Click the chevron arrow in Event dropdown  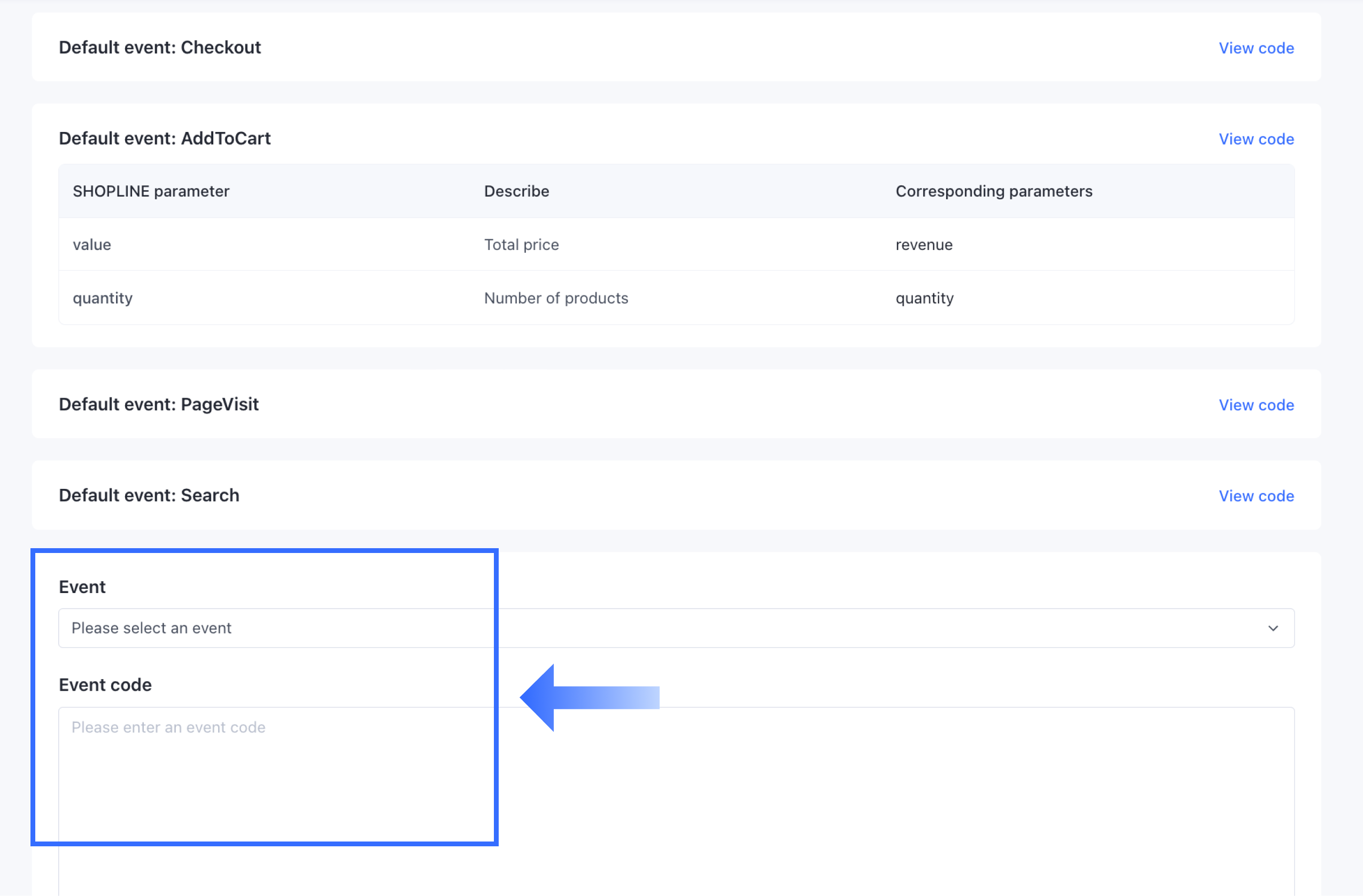(1273, 628)
